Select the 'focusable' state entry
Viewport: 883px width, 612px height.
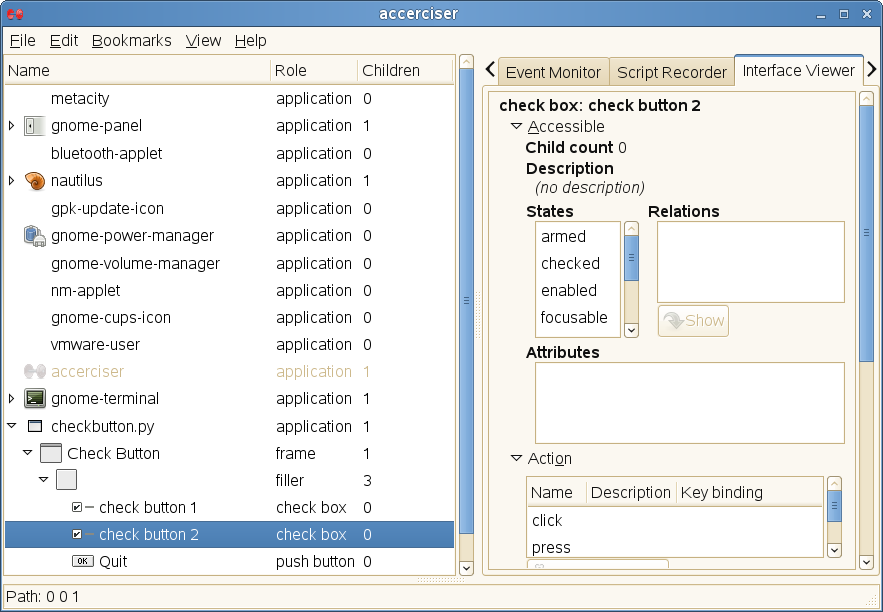tap(578, 318)
